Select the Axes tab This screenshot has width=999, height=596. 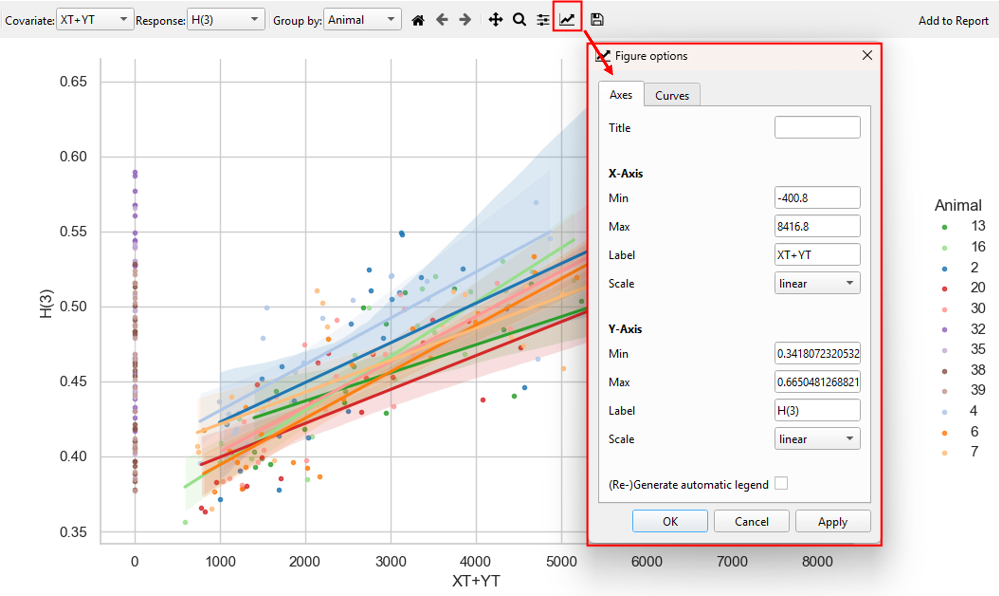pyautogui.click(x=621, y=94)
